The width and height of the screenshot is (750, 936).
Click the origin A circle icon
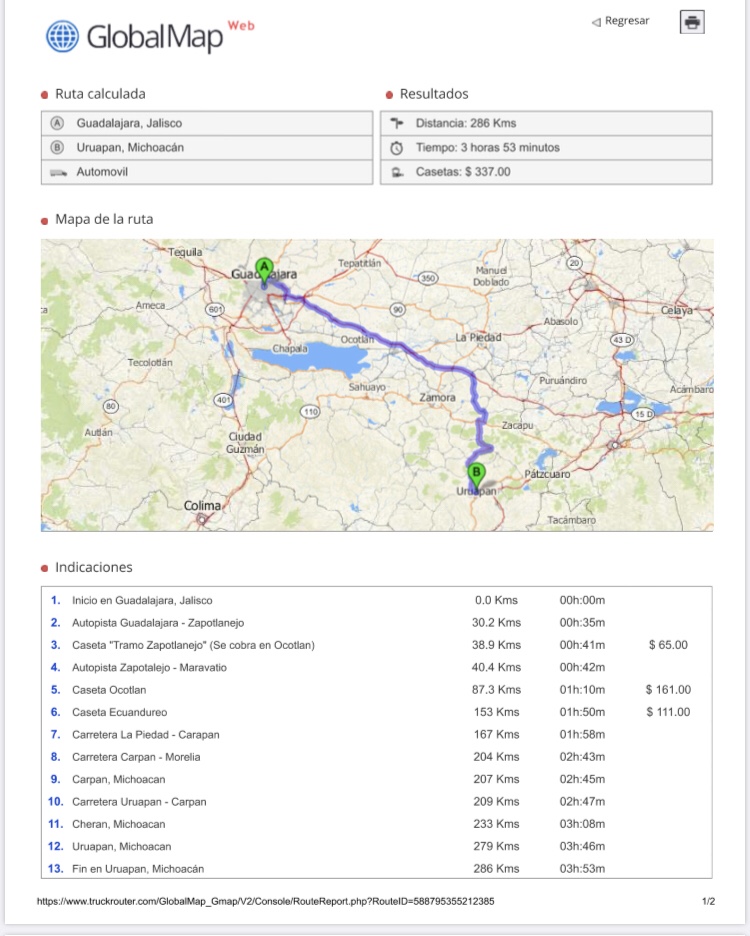pyautogui.click(x=57, y=123)
